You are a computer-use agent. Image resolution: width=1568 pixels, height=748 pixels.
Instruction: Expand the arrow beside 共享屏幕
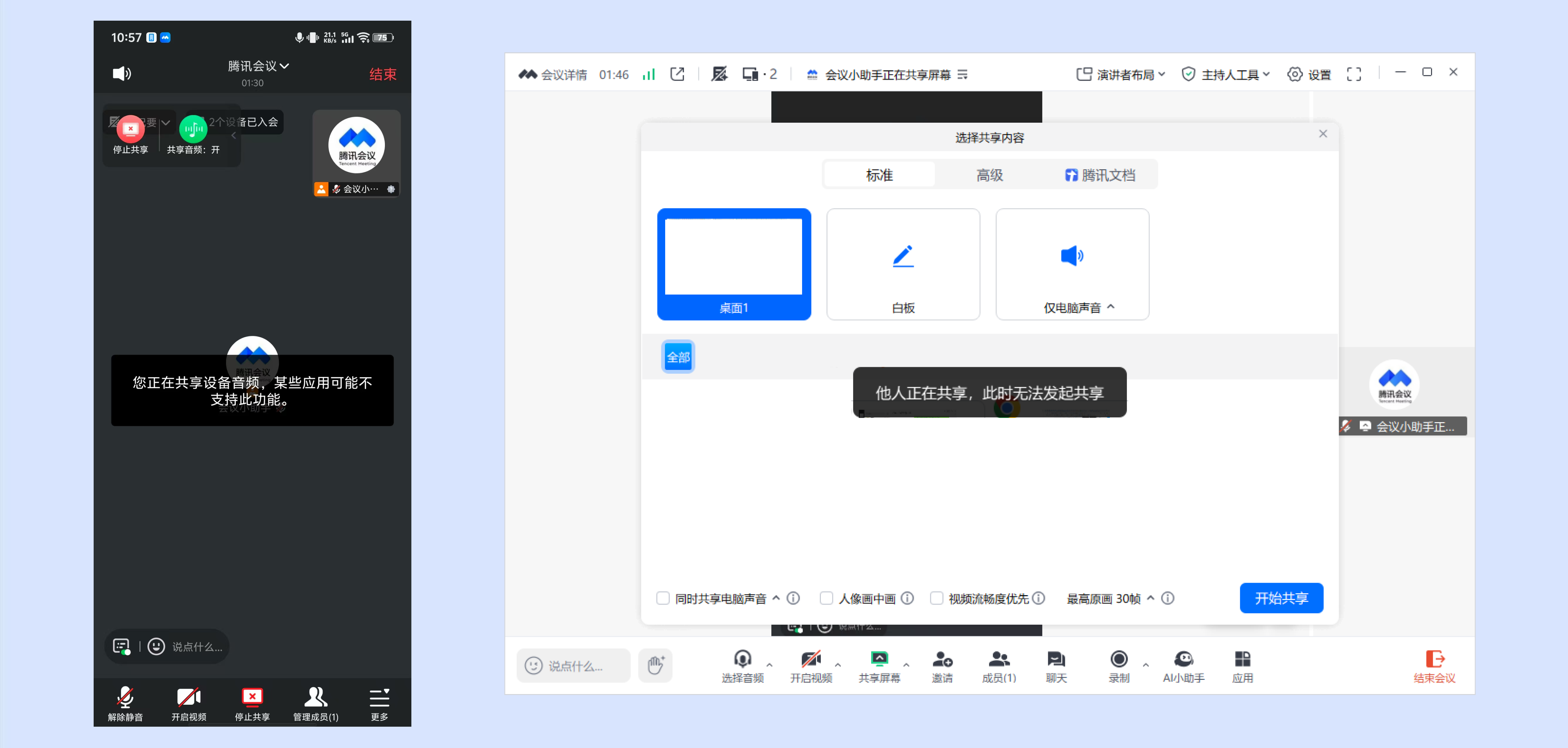tap(906, 665)
